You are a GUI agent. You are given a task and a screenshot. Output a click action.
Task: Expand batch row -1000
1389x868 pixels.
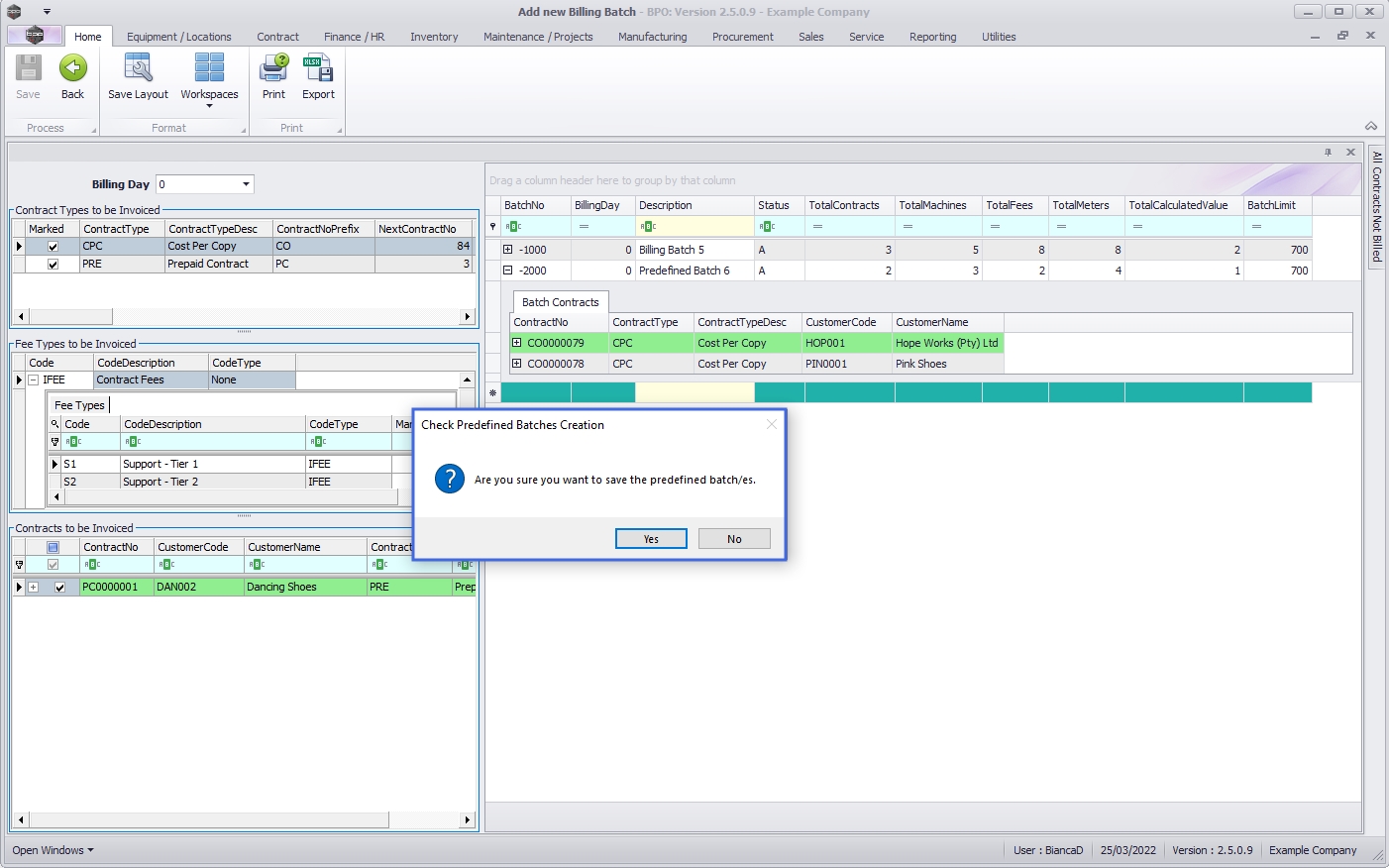click(x=508, y=250)
